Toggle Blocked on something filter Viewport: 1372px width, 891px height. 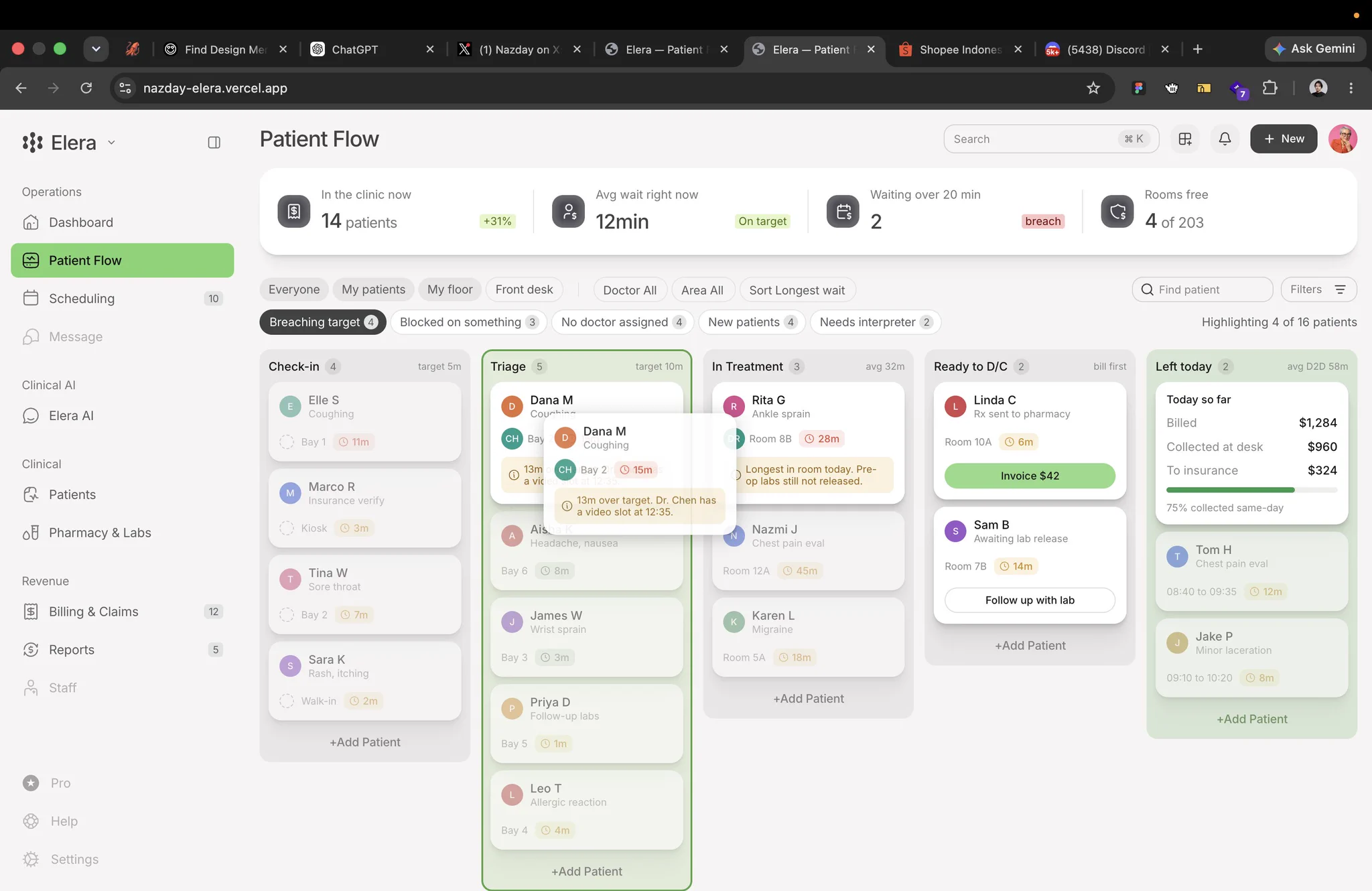click(x=468, y=322)
